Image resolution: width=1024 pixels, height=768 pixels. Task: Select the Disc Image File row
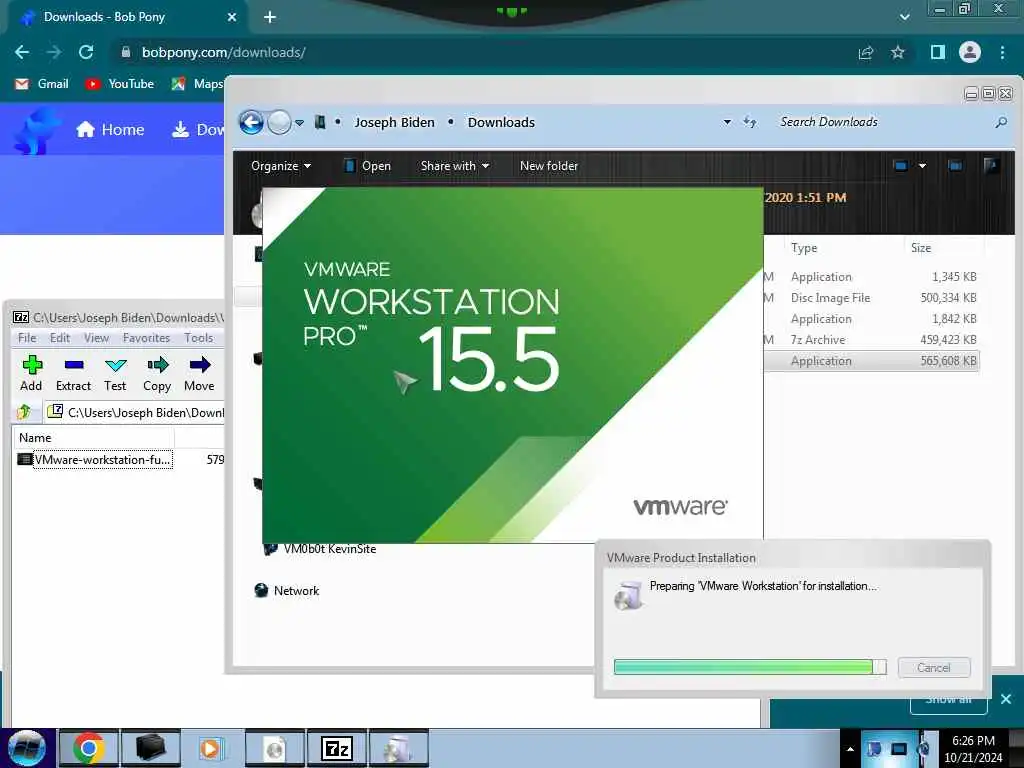(x=872, y=298)
